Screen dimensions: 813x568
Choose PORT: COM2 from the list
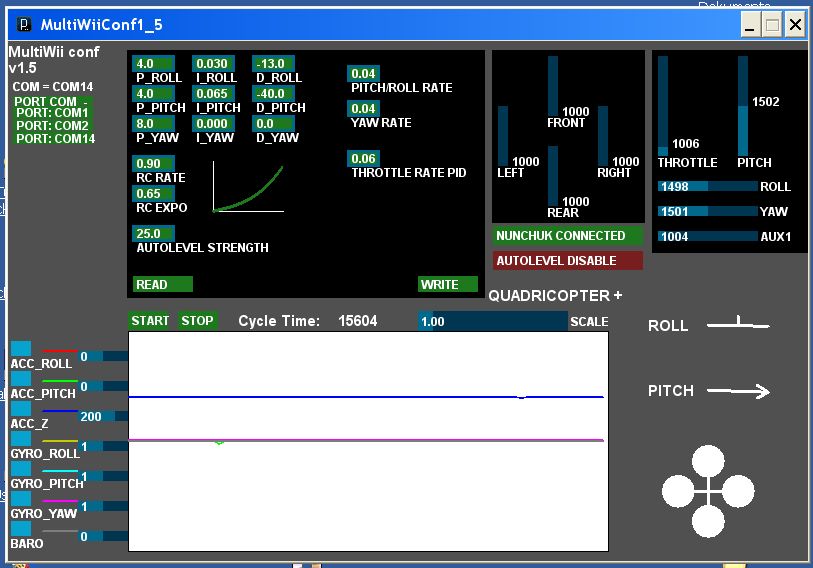[52, 126]
